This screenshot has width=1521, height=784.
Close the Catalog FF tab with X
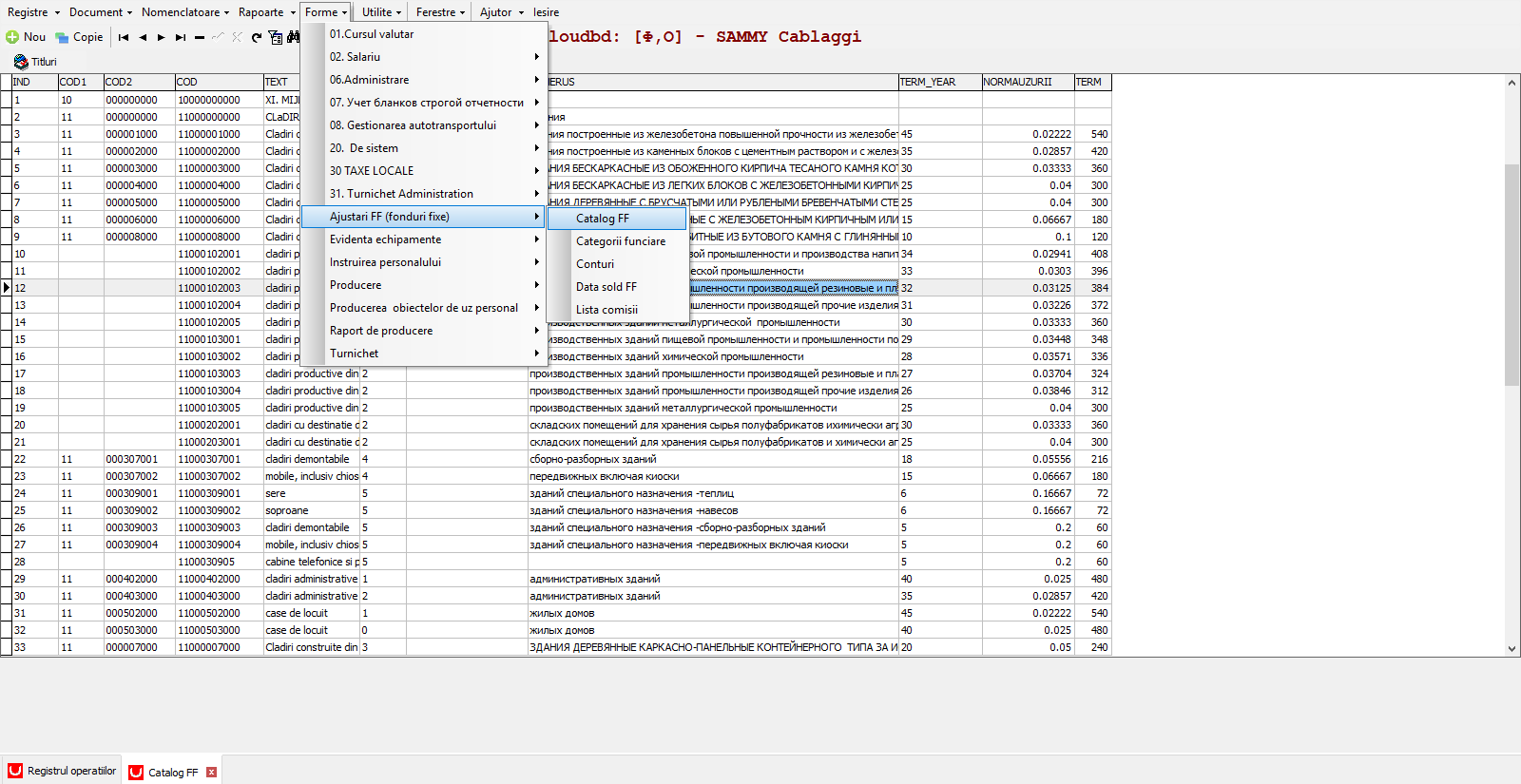point(211,772)
